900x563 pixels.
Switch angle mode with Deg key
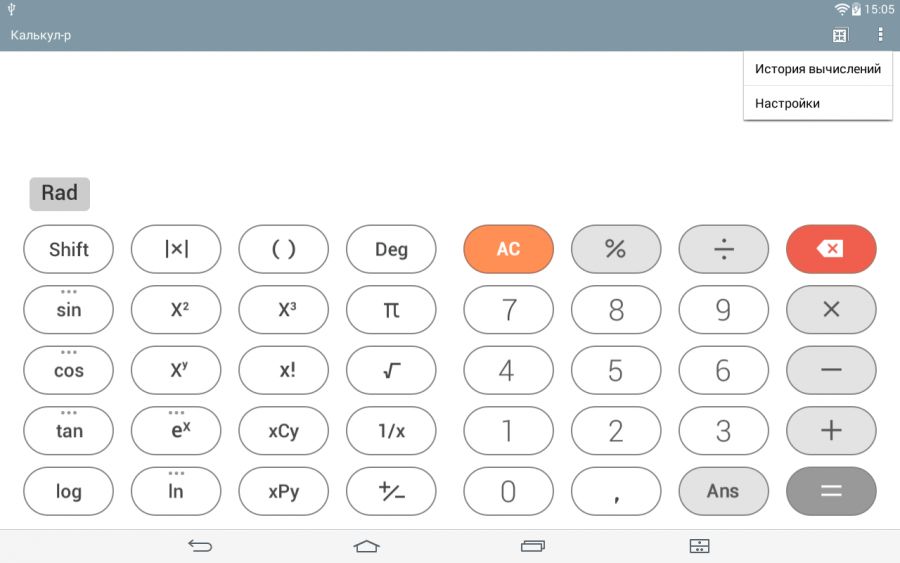point(391,249)
